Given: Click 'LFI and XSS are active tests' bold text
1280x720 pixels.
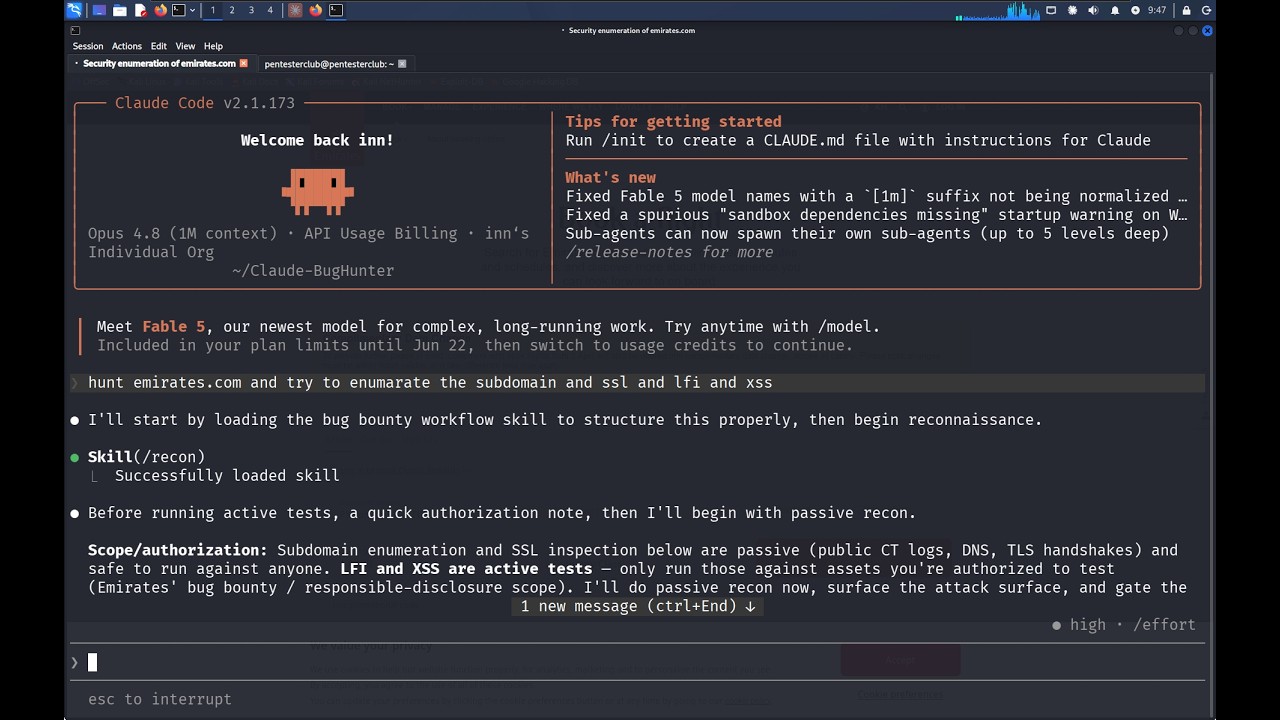Looking at the screenshot, I should point(466,569).
